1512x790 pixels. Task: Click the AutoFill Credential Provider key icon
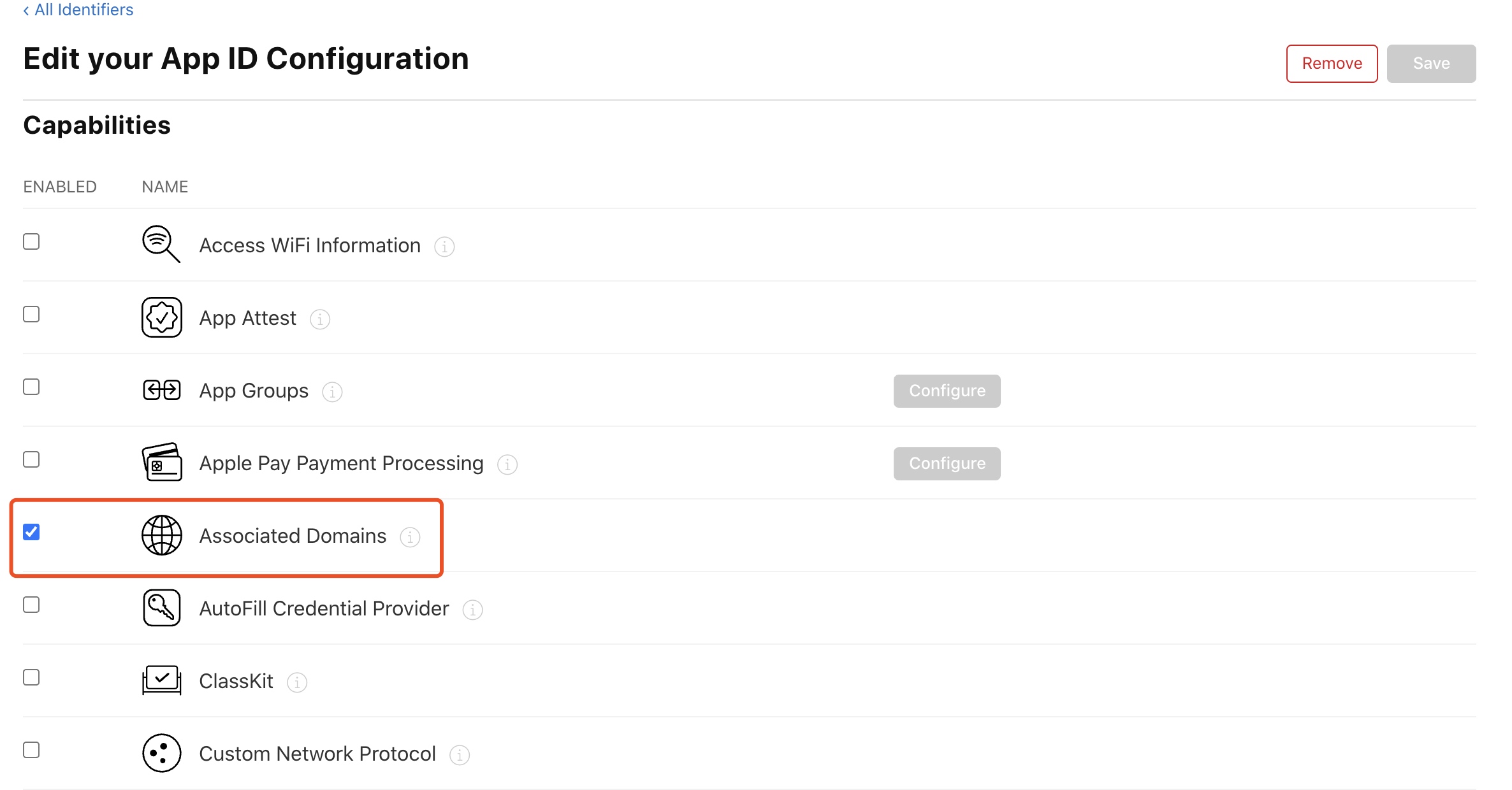coord(161,608)
